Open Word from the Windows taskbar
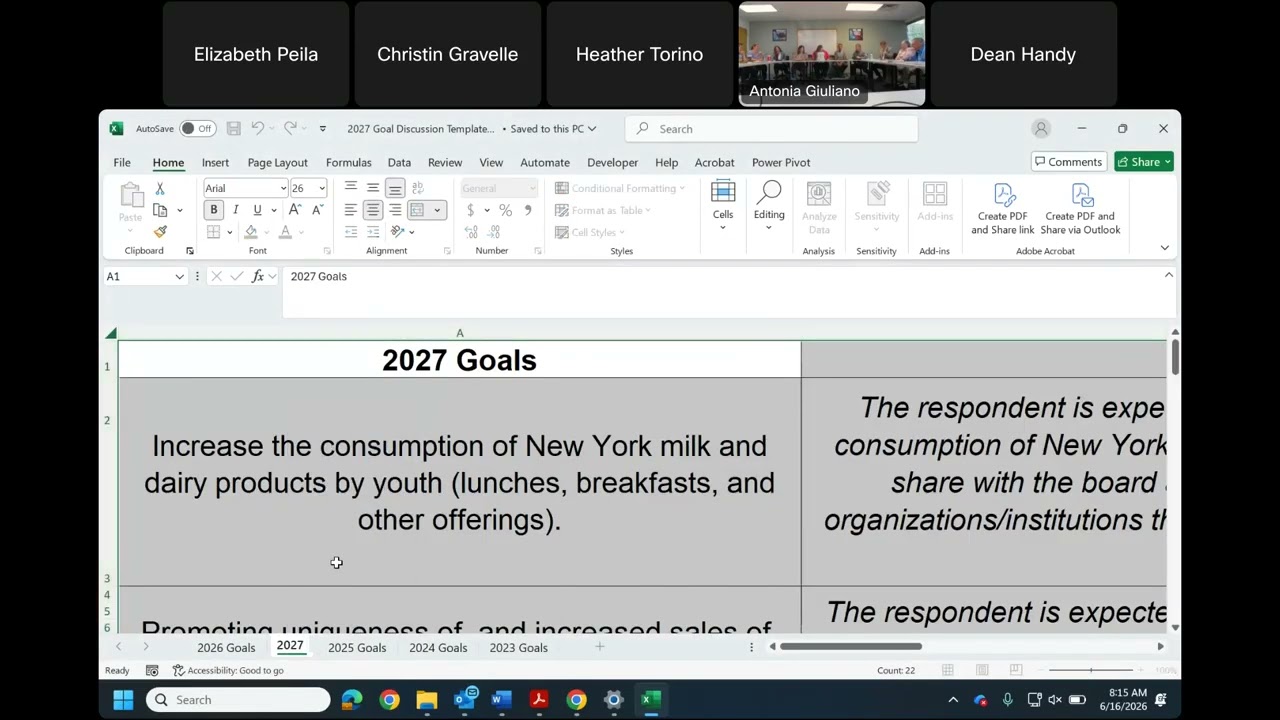1280x720 pixels. click(x=502, y=700)
